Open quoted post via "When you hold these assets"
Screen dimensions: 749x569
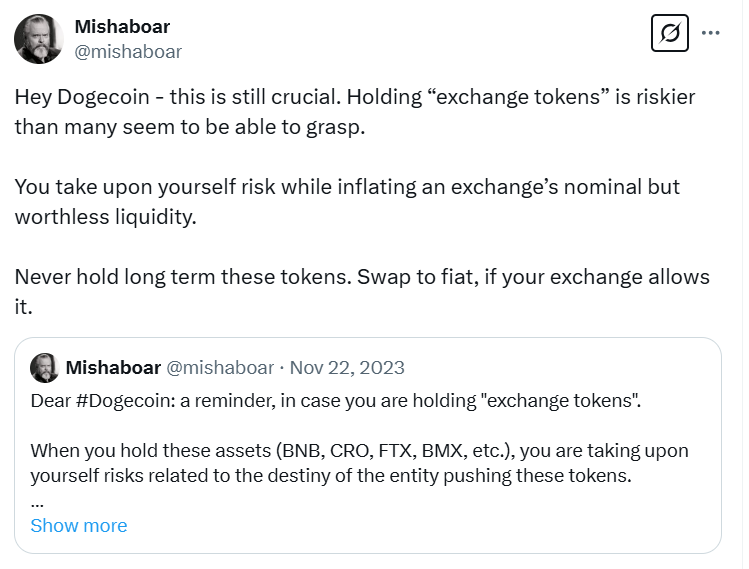click(150, 451)
